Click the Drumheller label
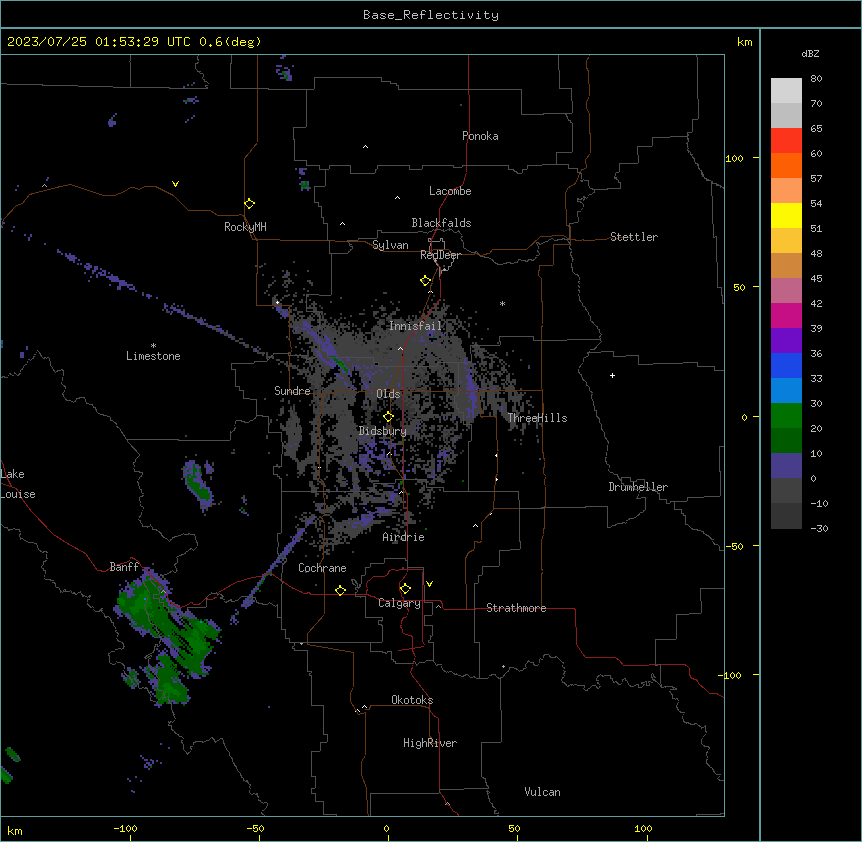The width and height of the screenshot is (862, 842). 638,487
